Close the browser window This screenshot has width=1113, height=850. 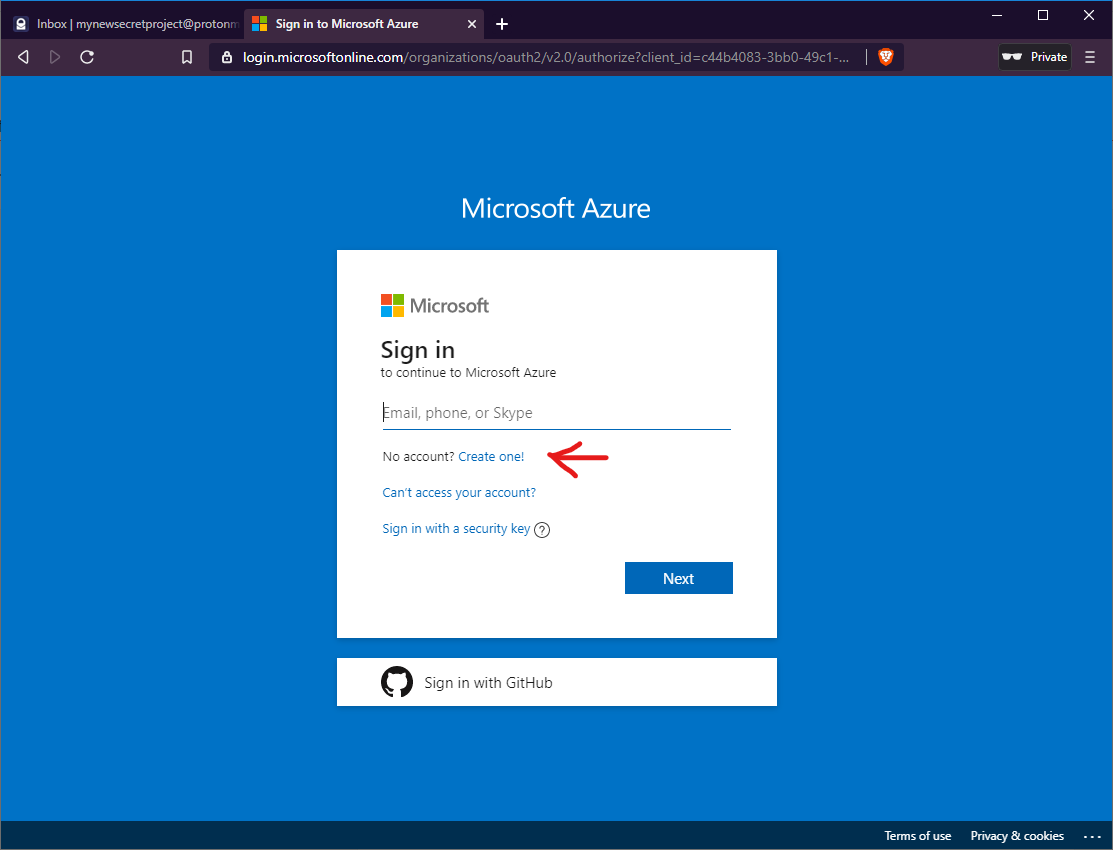click(1089, 15)
